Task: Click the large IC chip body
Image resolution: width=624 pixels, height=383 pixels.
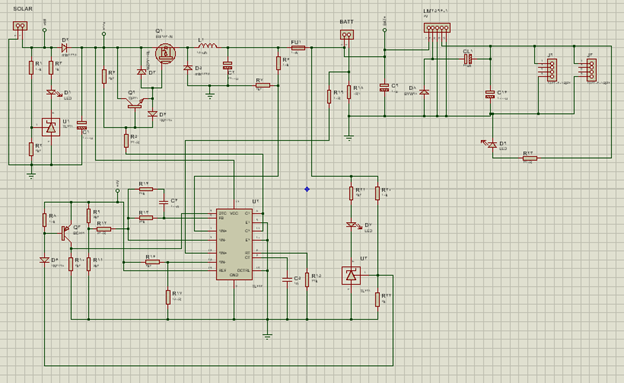Action: pyautogui.click(x=234, y=244)
